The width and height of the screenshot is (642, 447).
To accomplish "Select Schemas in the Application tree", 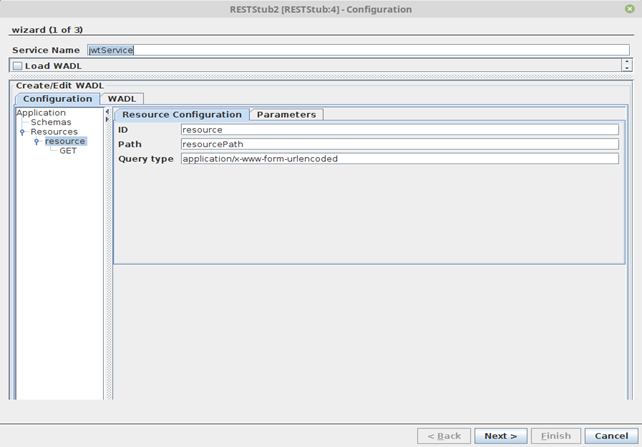I will pyautogui.click(x=51, y=122).
